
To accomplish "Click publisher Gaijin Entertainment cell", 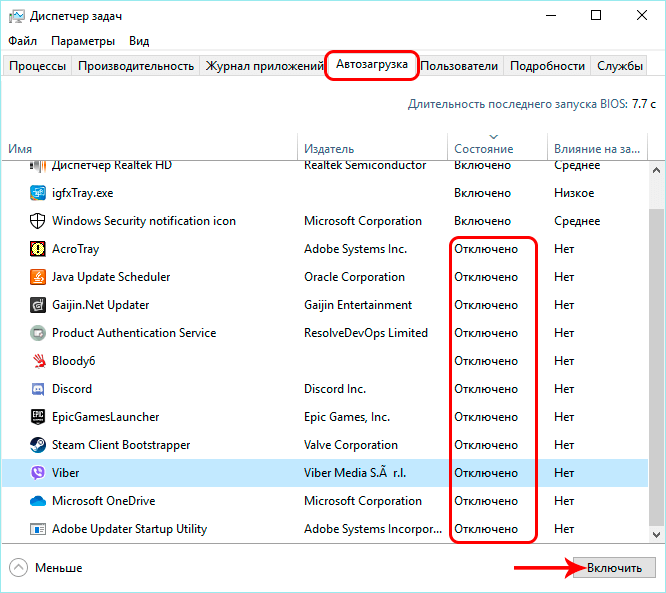I will click(358, 305).
